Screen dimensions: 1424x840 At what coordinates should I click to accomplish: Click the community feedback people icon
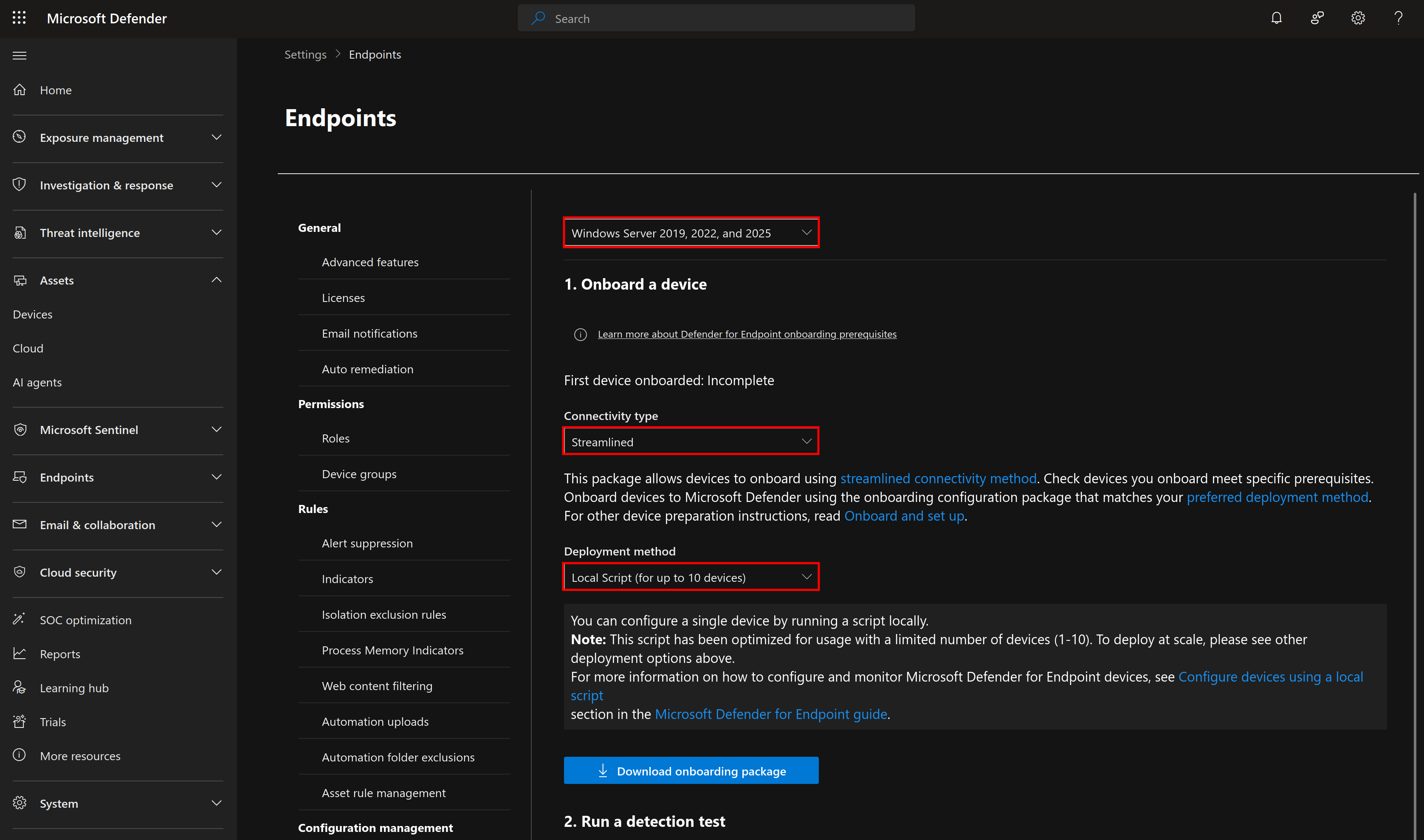[x=1317, y=18]
